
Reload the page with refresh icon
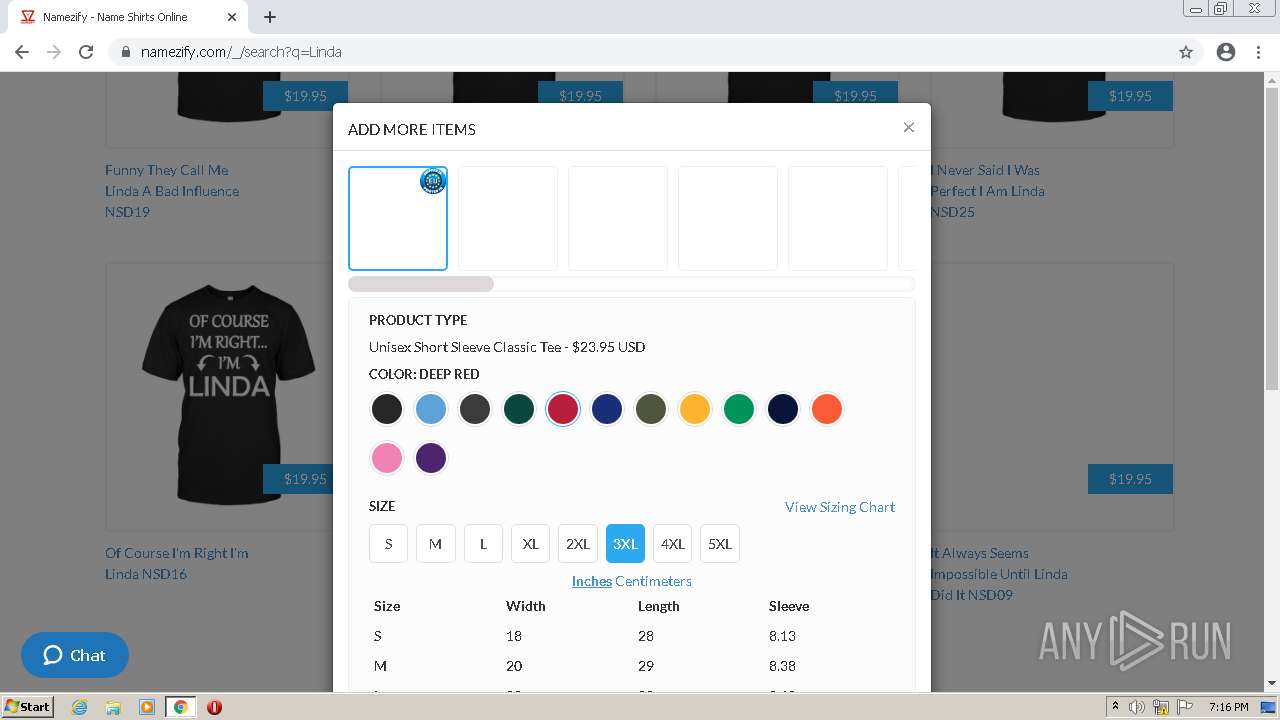(86, 52)
